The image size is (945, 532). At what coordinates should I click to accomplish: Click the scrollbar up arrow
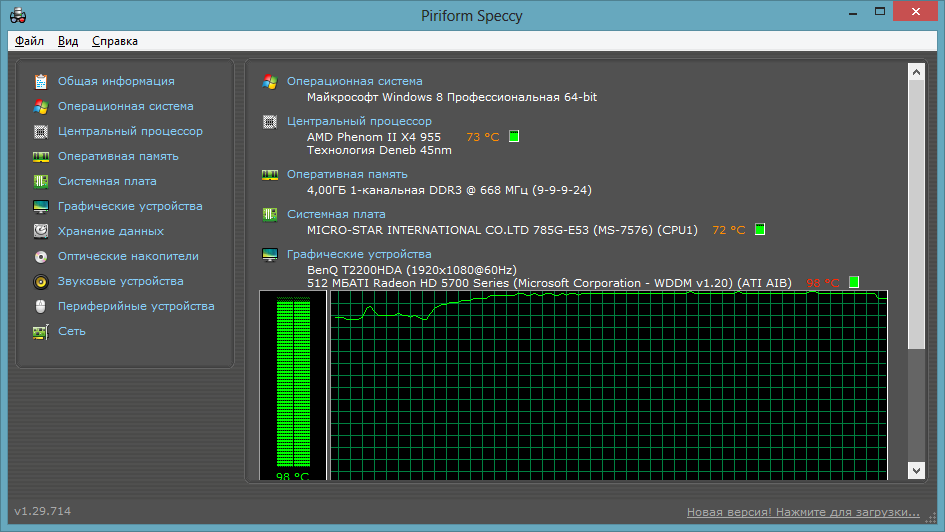point(916,72)
